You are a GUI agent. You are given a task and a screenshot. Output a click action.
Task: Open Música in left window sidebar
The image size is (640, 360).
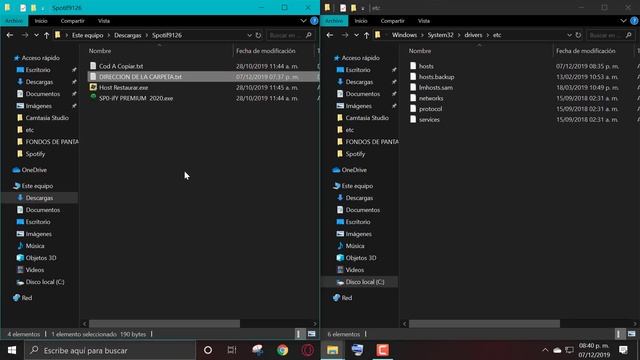click(31, 246)
